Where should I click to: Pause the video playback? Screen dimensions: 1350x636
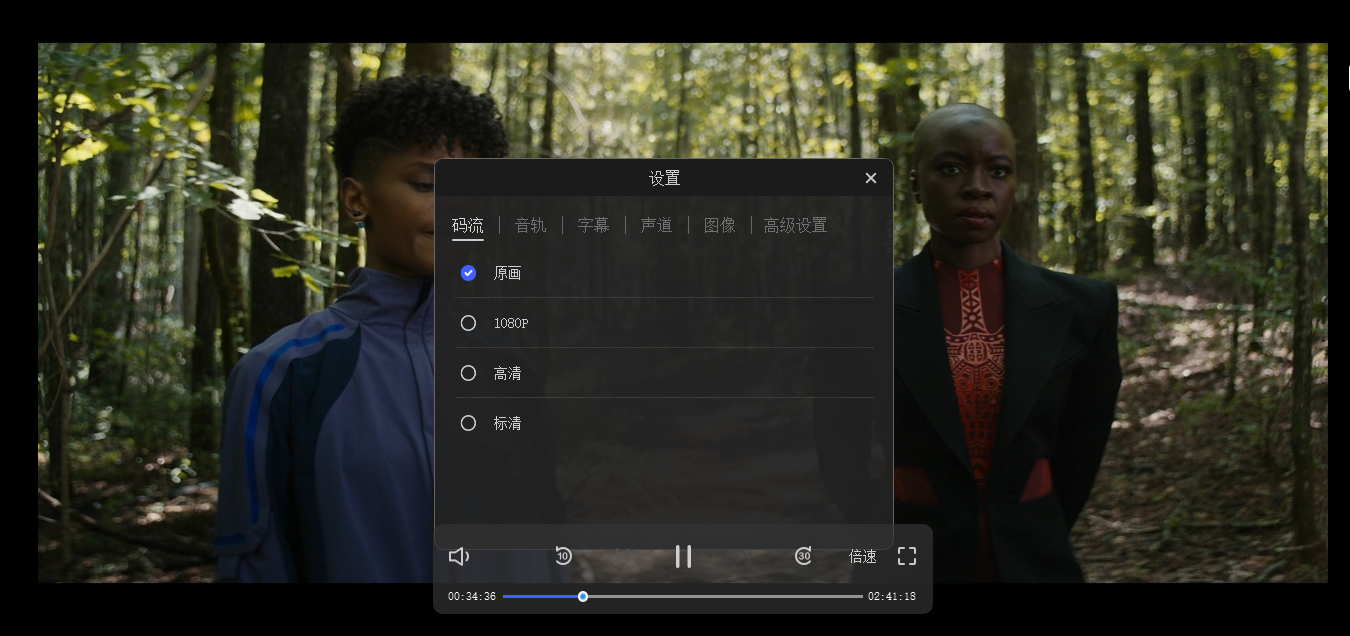point(683,556)
